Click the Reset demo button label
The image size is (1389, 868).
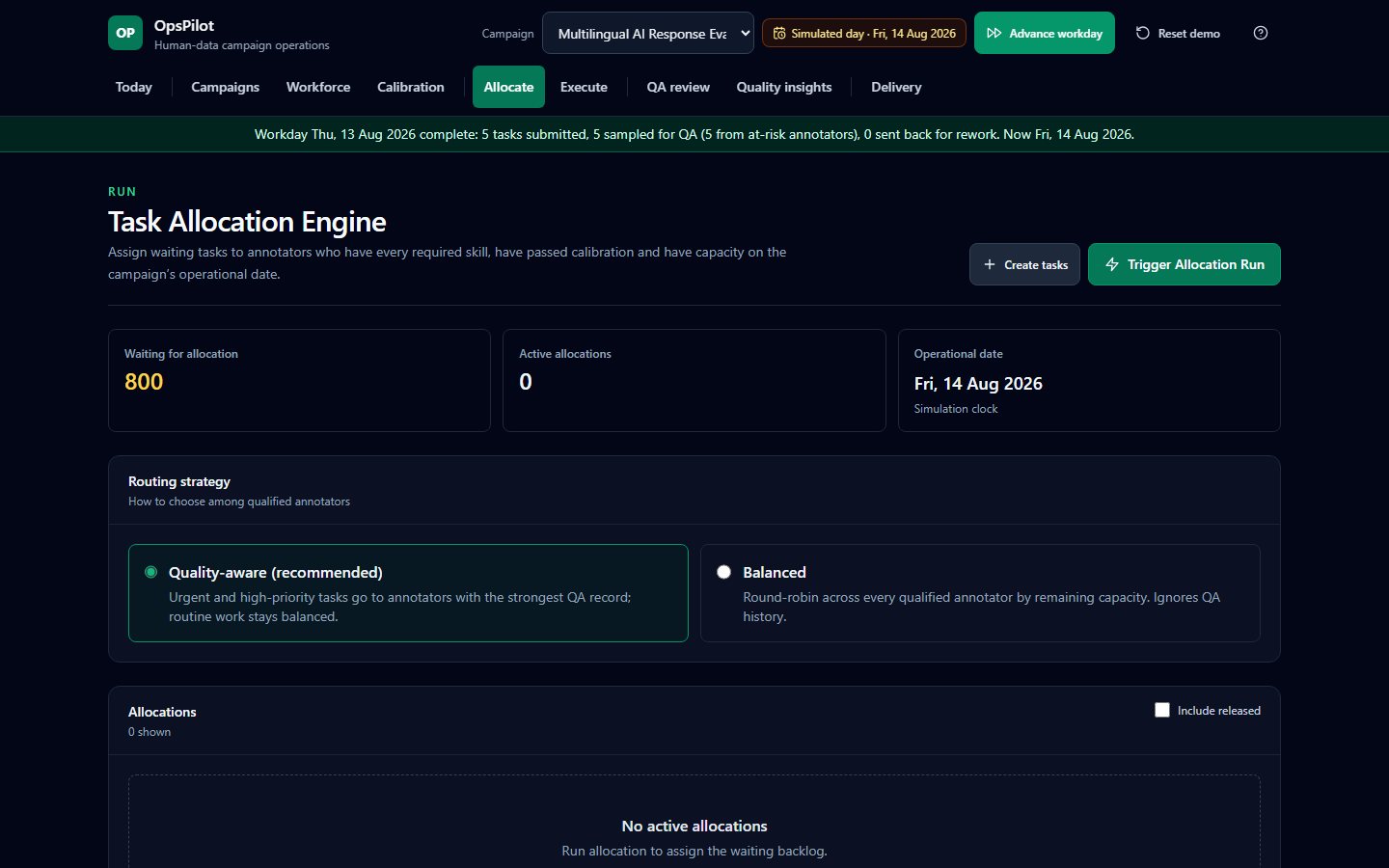point(1188,34)
